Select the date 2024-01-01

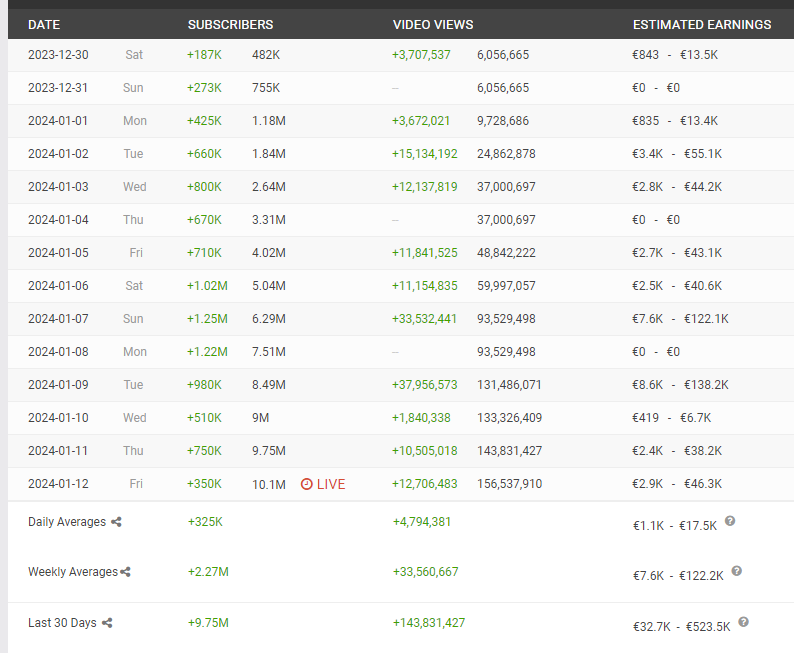point(58,120)
